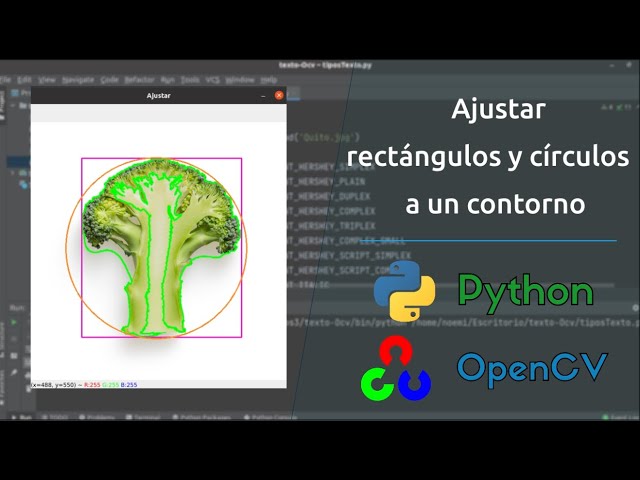Open the View menu in PyCharm
This screenshot has height=480, width=640.
pos(47,80)
